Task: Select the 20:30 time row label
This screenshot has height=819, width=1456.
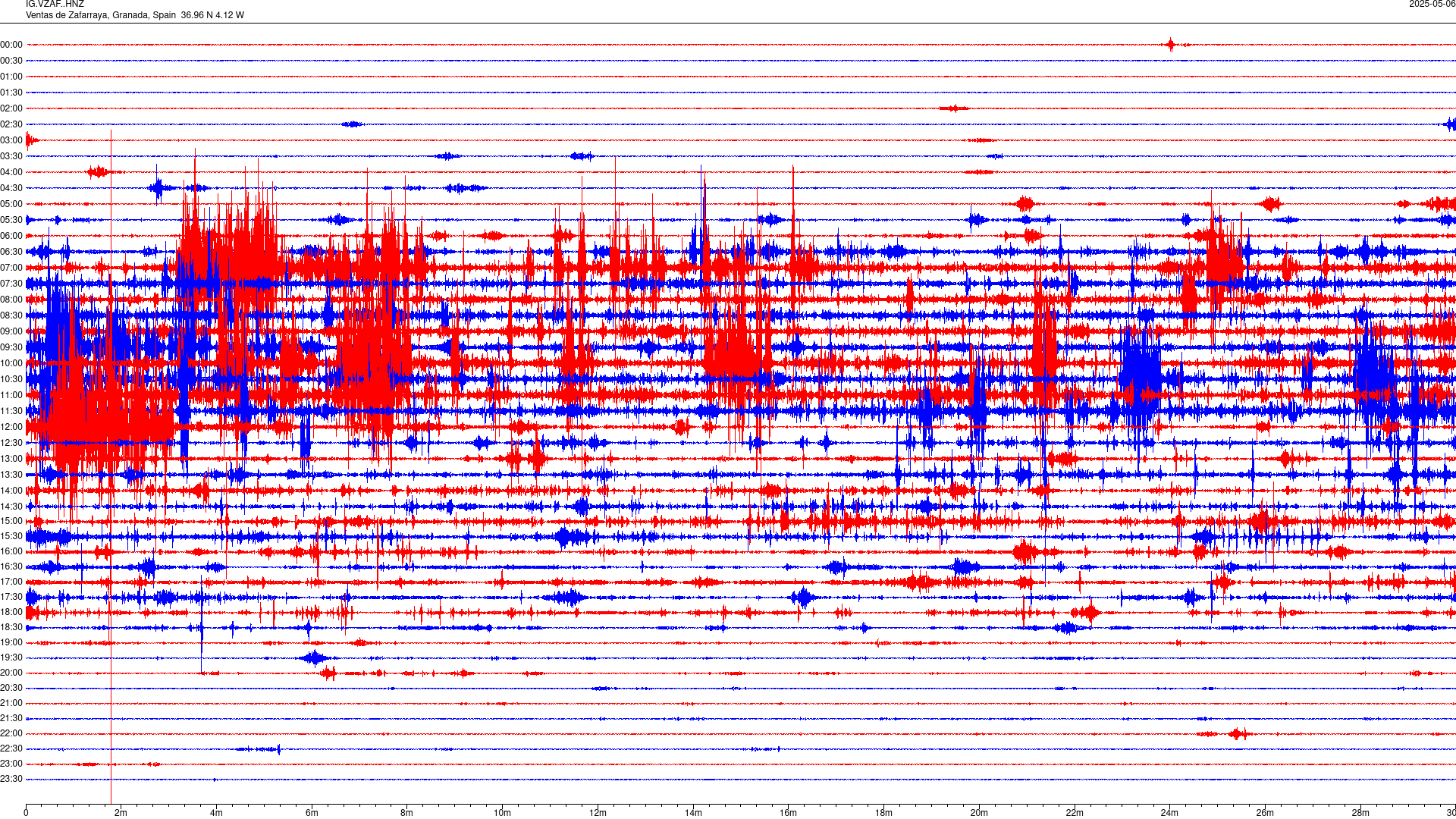Action: pyautogui.click(x=11, y=688)
